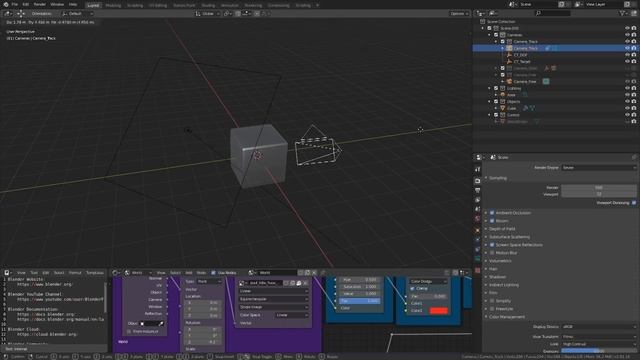The height and width of the screenshot is (360, 640).
Task: Click the eyedropper in the Object field
Action: point(161,324)
